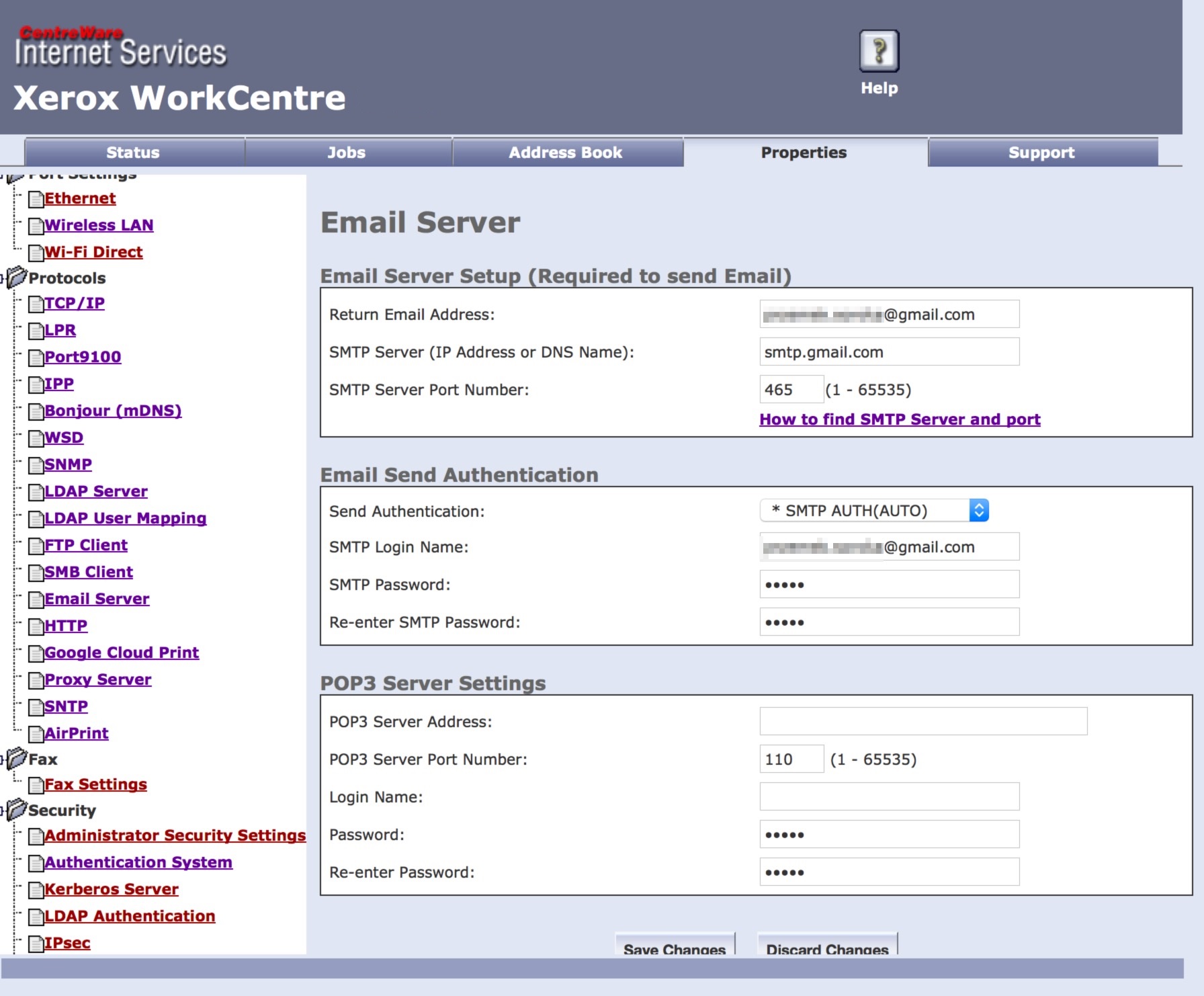Click the page icon beside Port9100
Image resolution: width=1204 pixels, height=996 pixels.
(x=36, y=358)
